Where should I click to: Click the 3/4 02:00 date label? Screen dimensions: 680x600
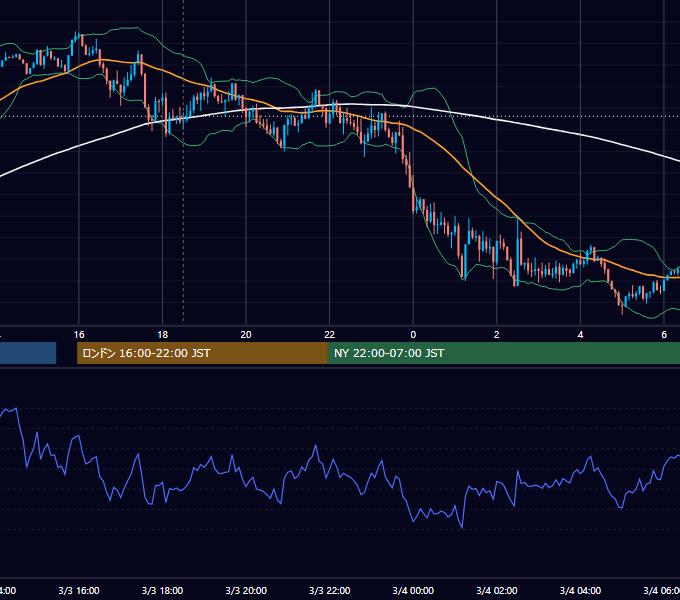tap(497, 590)
